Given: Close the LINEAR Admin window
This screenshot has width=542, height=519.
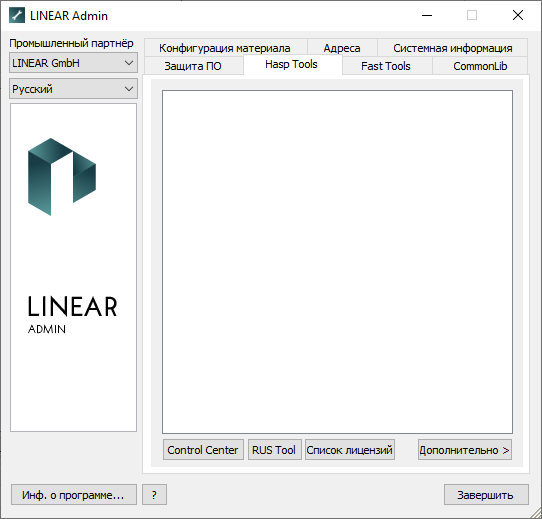Looking at the screenshot, I should click(518, 15).
